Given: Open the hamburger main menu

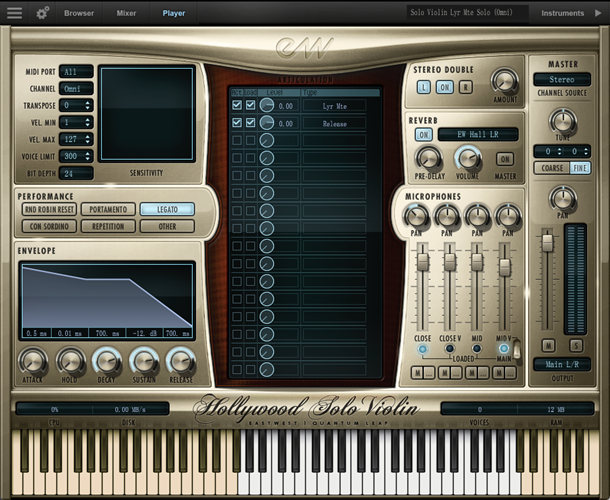Looking at the screenshot, I should [14, 13].
